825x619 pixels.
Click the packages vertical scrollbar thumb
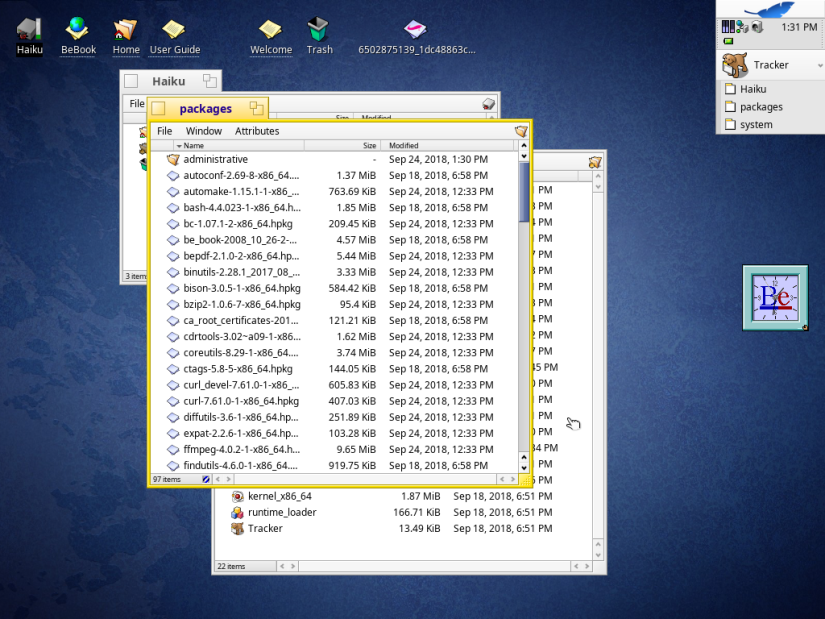[x=524, y=192]
